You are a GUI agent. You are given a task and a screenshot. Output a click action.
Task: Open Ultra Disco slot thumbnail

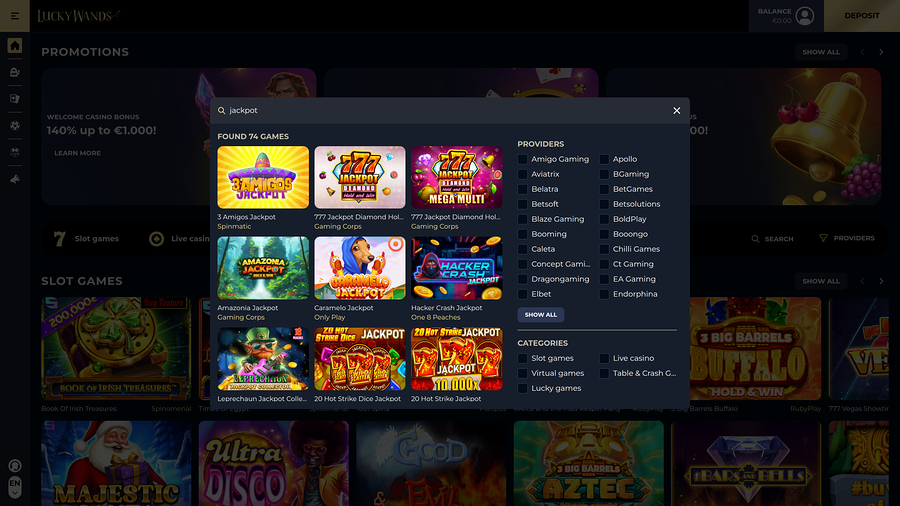274,464
